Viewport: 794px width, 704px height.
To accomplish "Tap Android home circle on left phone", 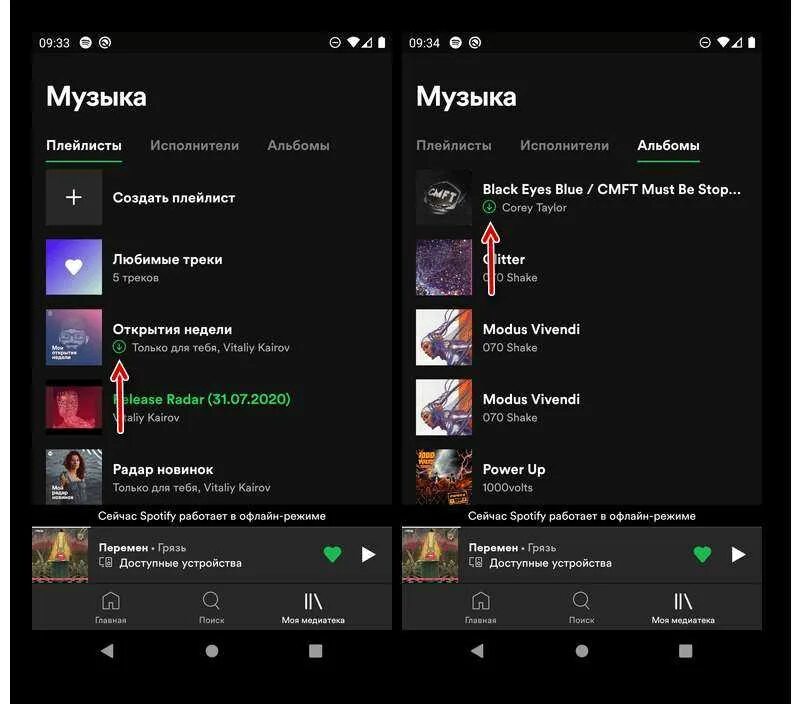I will pyautogui.click(x=212, y=651).
